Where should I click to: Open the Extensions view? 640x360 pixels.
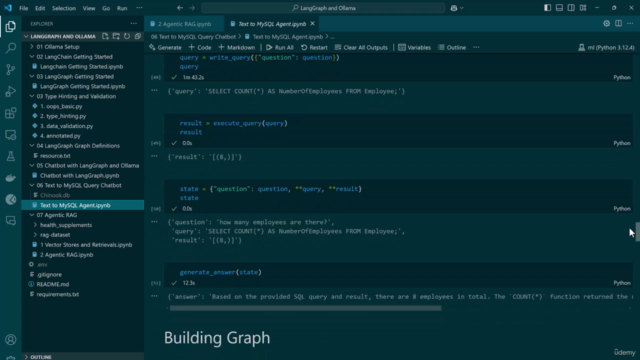coord(11,113)
